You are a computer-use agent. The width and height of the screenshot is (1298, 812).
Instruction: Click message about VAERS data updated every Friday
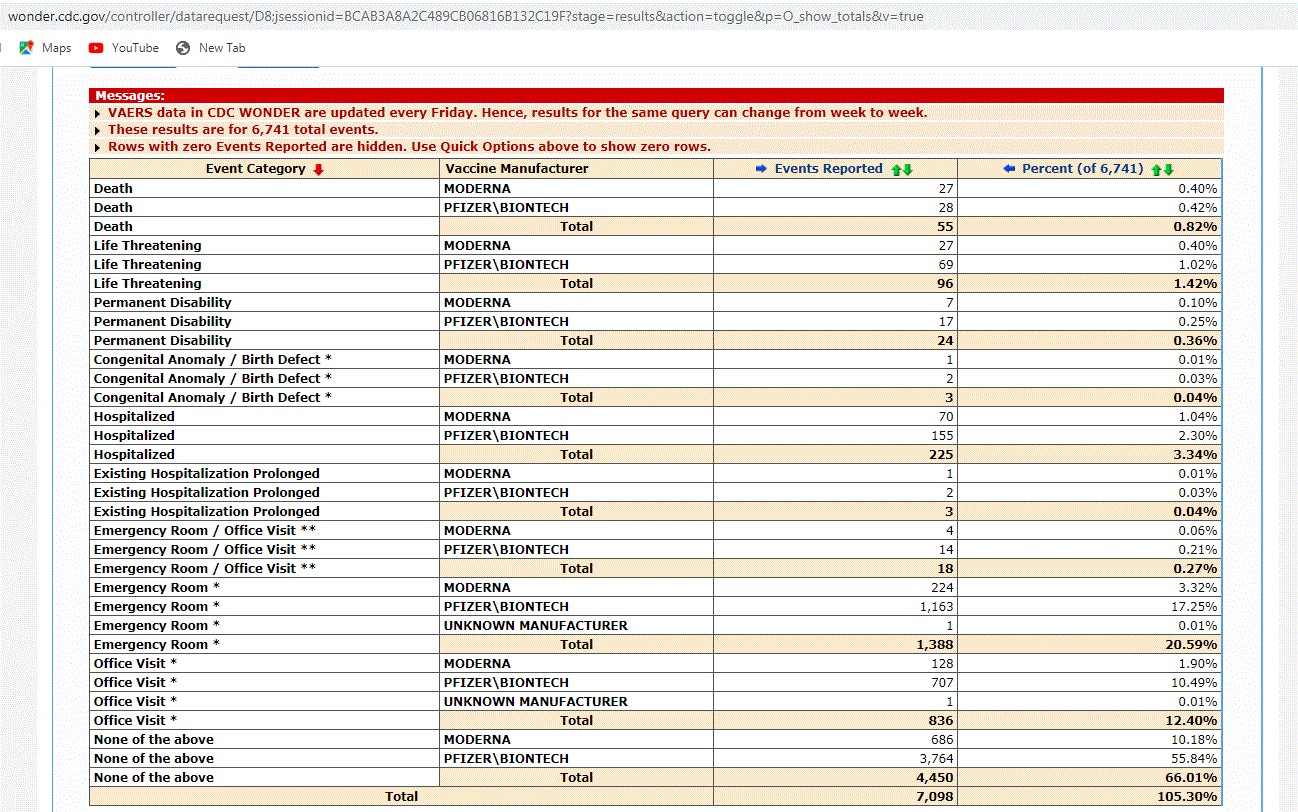coord(517,113)
